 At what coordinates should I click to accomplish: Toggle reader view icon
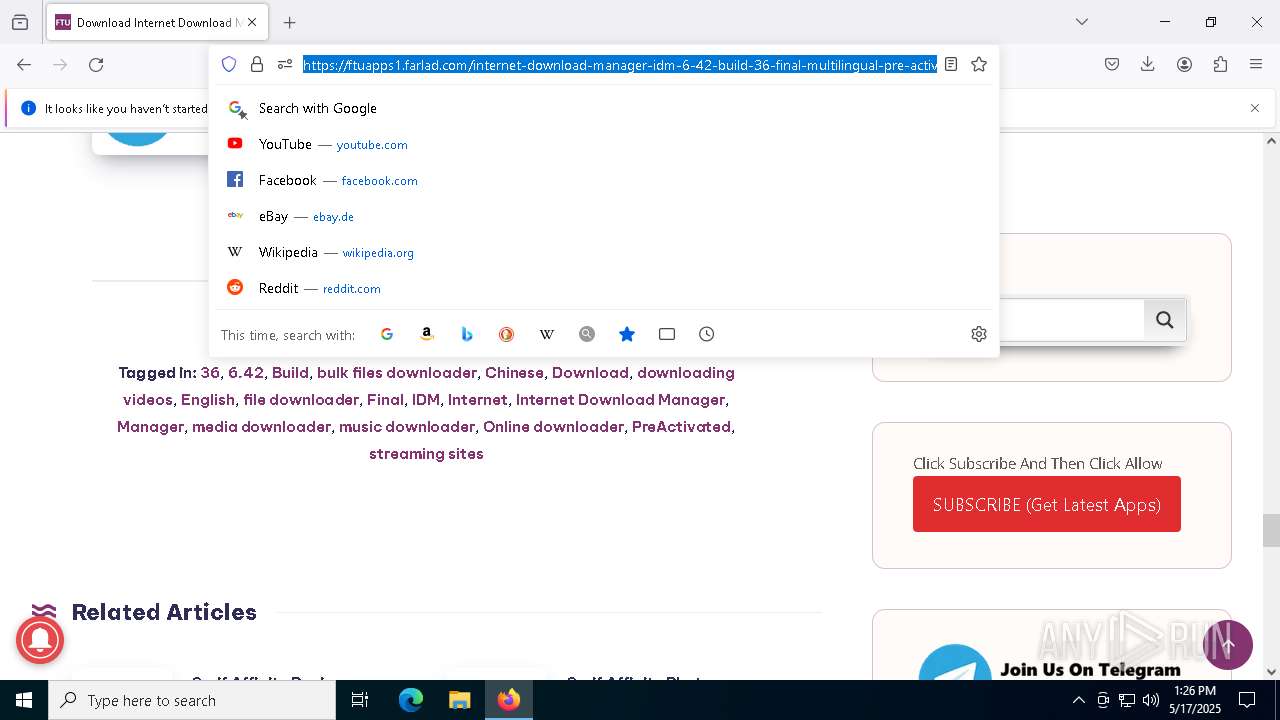click(x=951, y=64)
